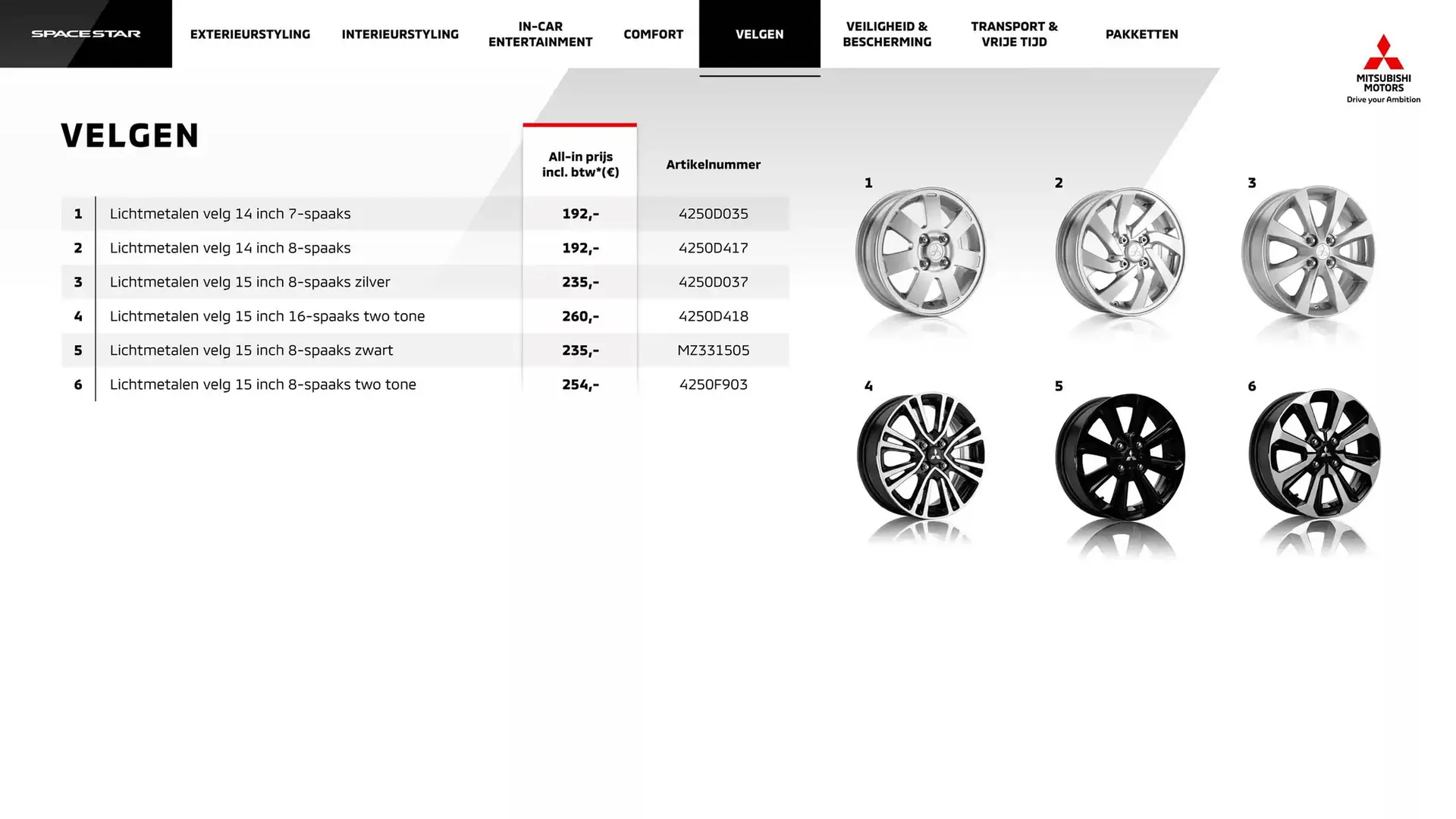Viewport: 1456px width, 819px height.
Task: Click article number 4250D035
Action: coord(713,214)
